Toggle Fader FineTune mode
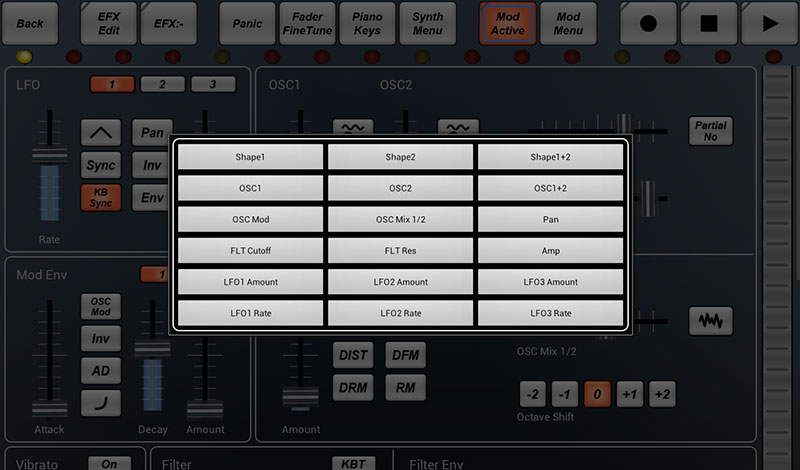The image size is (800, 470). 308,23
